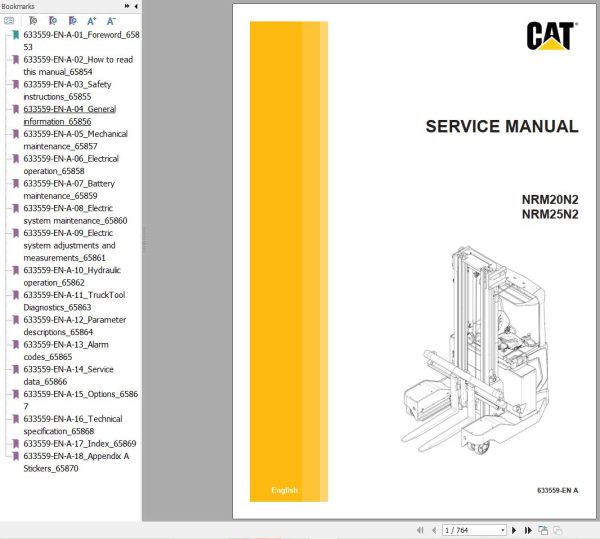Open bookmark 17_Index_65869

pos(80,444)
